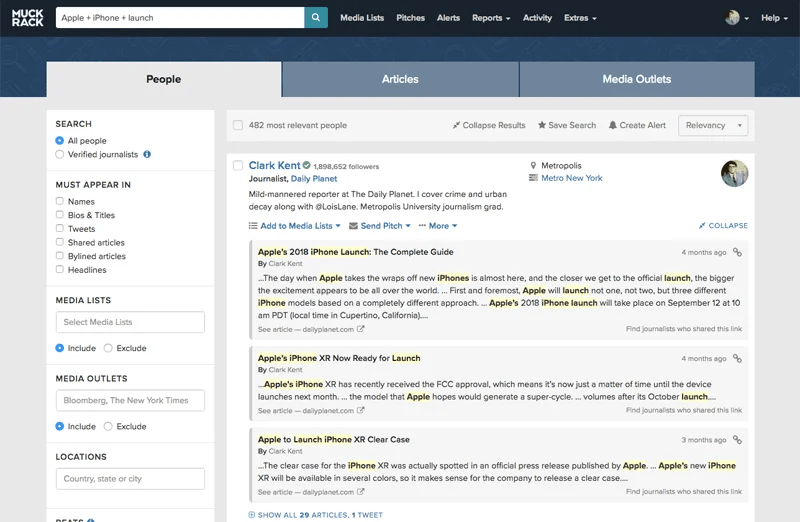Click the Add to Media Lists list icon

(x=253, y=226)
